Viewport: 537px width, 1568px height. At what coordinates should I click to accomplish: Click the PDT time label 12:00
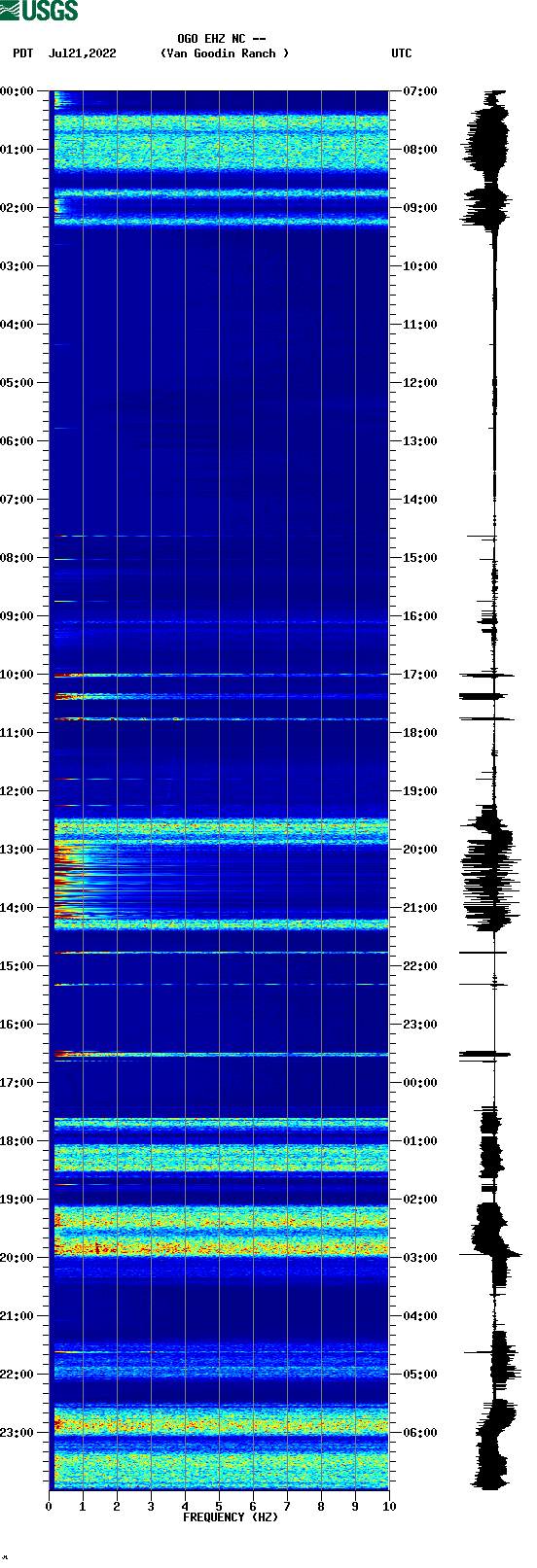[17, 791]
